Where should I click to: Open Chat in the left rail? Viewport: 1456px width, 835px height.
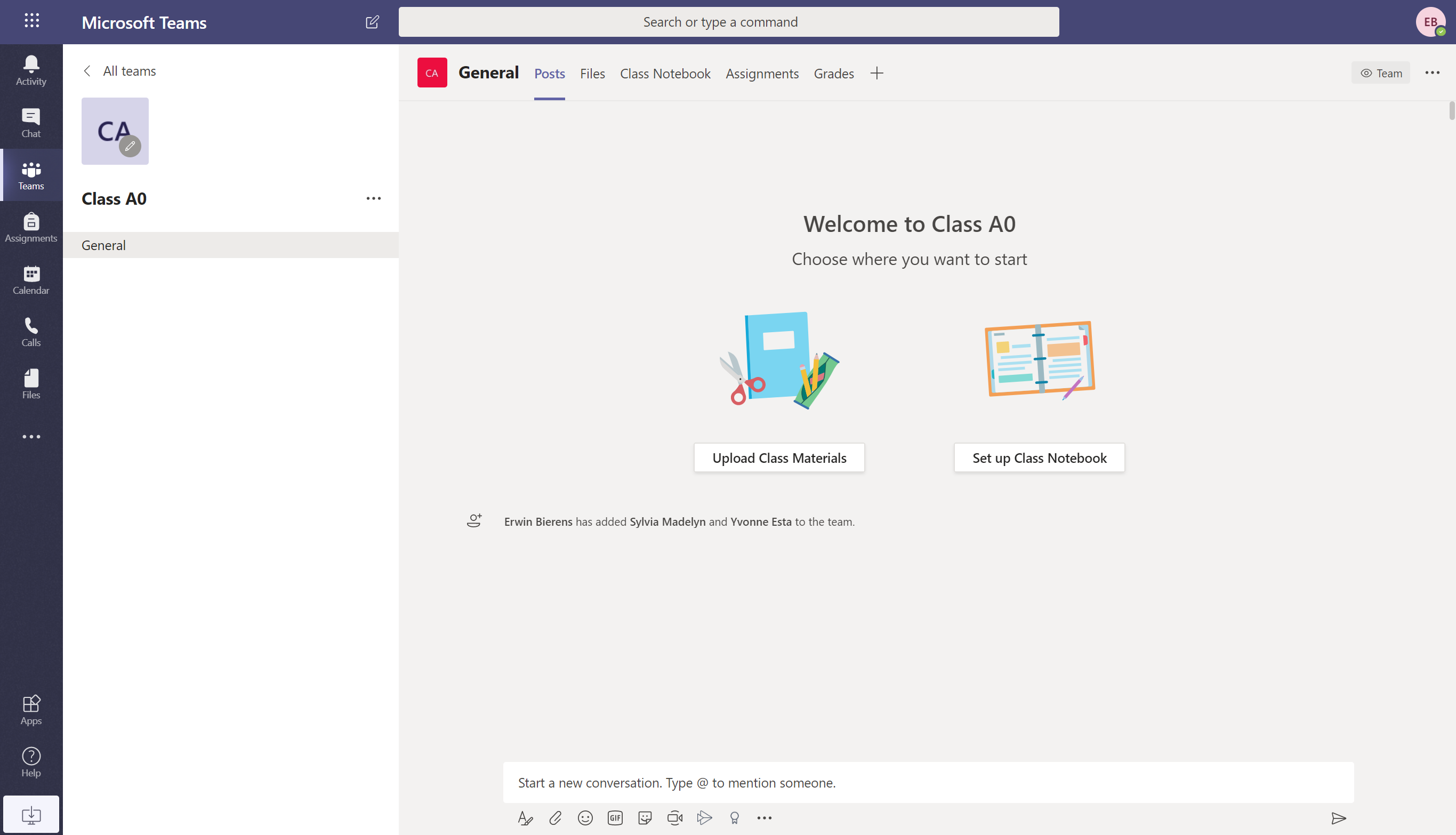coord(31,123)
